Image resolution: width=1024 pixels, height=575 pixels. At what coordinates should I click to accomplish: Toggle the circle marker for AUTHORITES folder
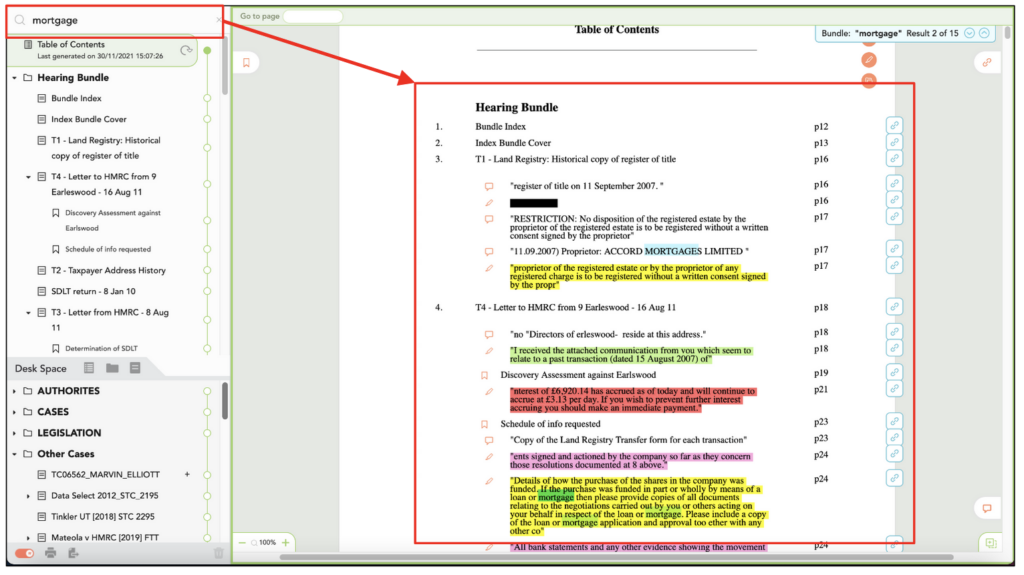click(207, 391)
